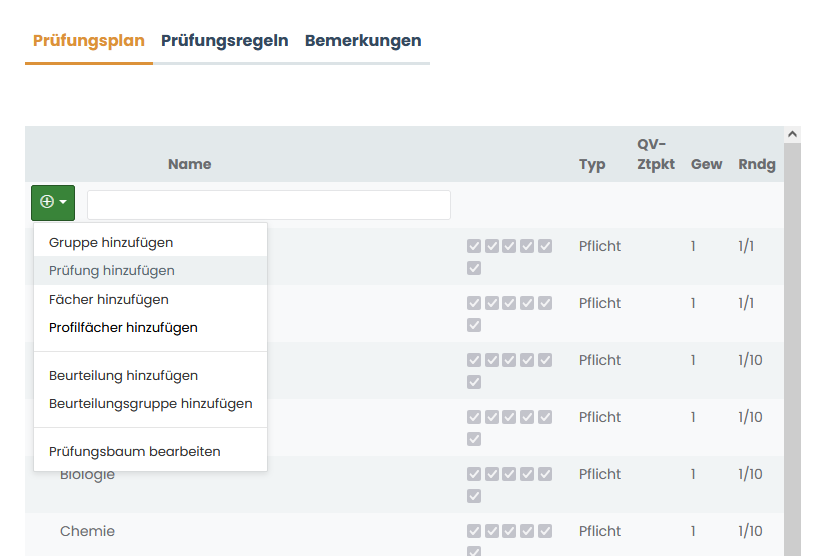
Task: Choose Profilfächer hinzufügen entry
Action: [150, 327]
